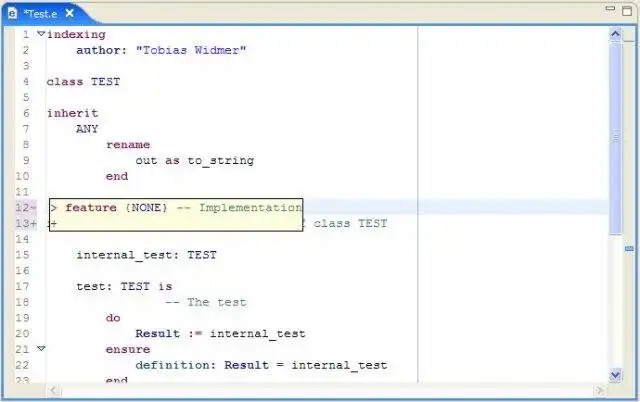Click the "do" keyword on line 19
The height and width of the screenshot is (402, 640).
tap(113, 318)
